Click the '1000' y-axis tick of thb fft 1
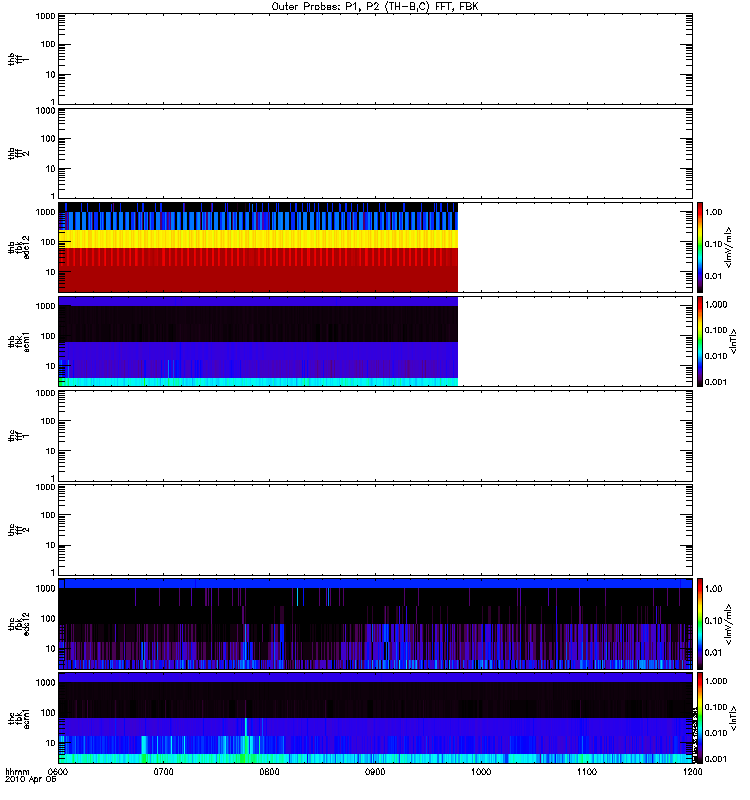 (x=45, y=16)
